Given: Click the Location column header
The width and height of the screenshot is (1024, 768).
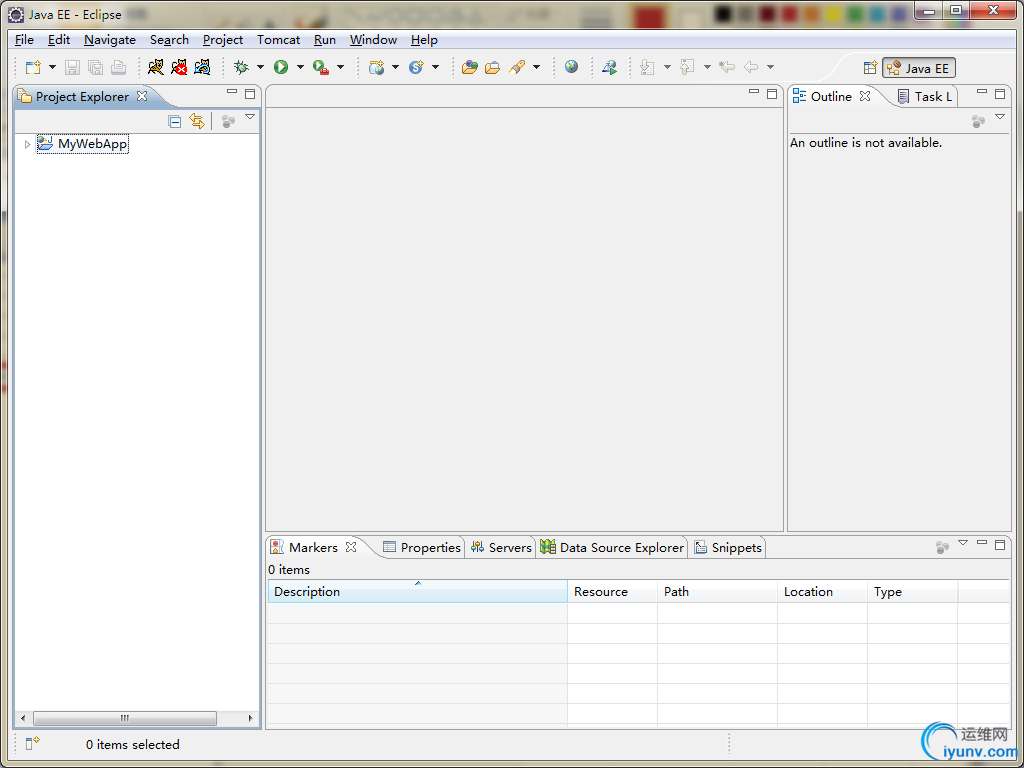Looking at the screenshot, I should [x=822, y=591].
